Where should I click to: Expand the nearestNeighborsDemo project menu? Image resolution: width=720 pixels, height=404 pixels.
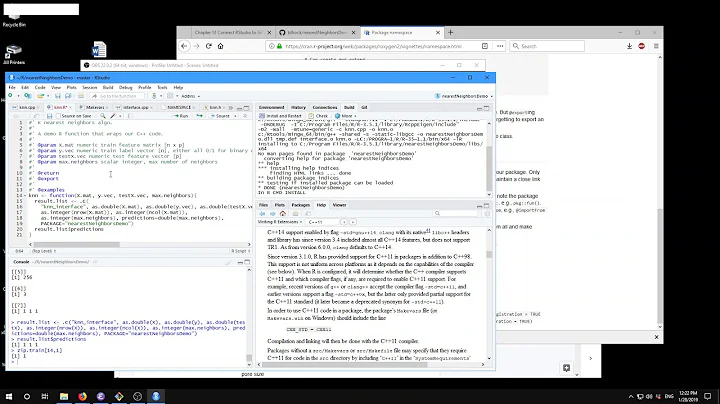464,96
